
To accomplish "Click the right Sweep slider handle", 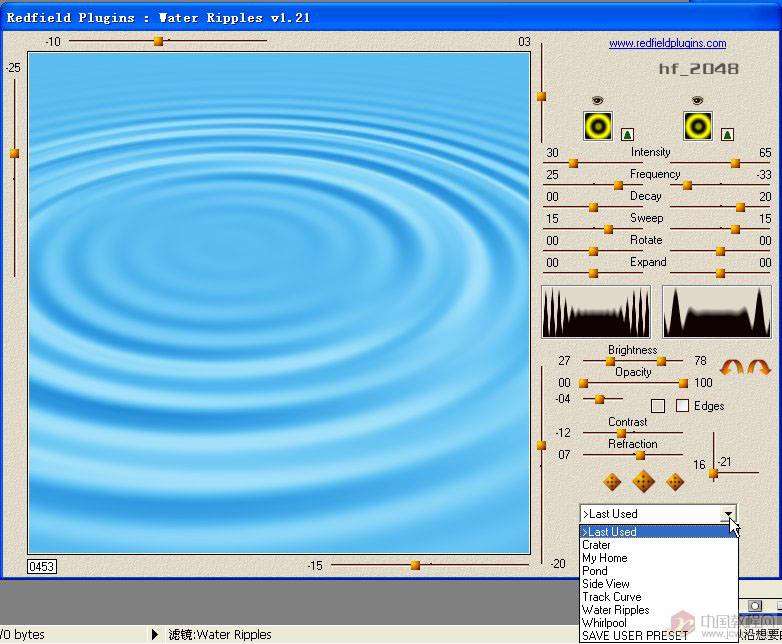I will [735, 229].
